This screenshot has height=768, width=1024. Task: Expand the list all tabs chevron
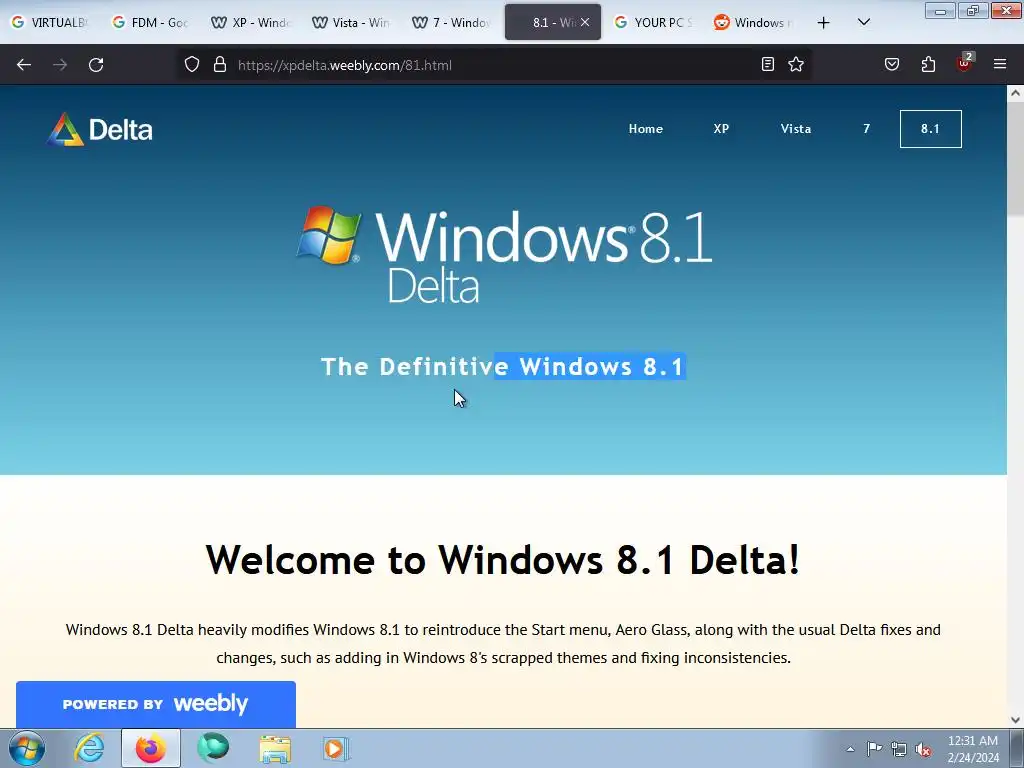click(x=863, y=22)
